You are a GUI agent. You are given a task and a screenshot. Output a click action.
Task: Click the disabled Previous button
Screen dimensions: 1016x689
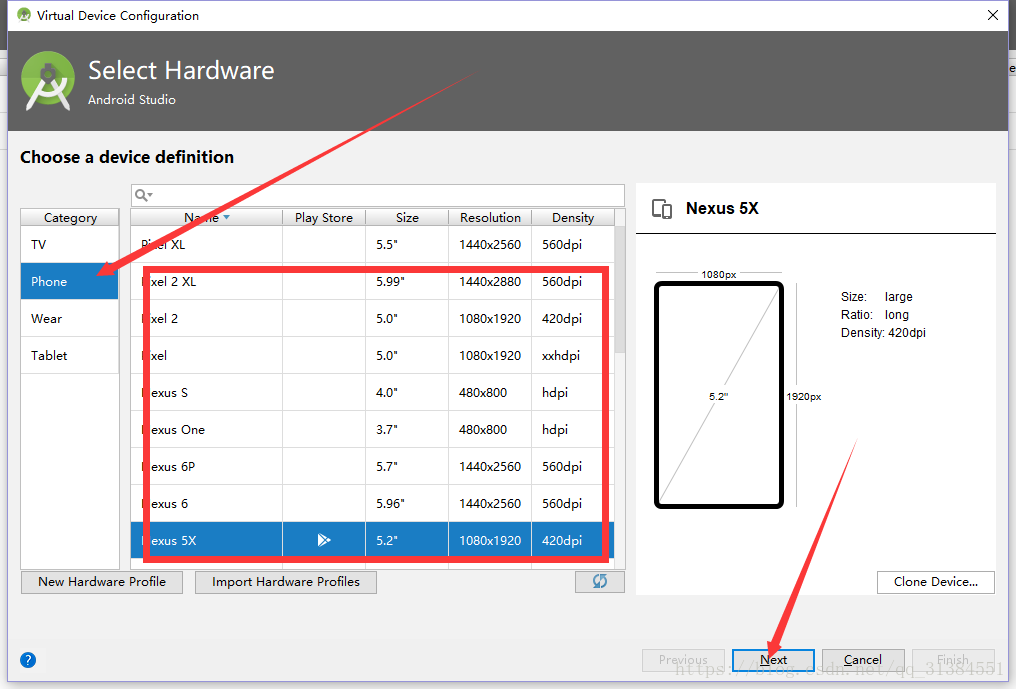(683, 660)
